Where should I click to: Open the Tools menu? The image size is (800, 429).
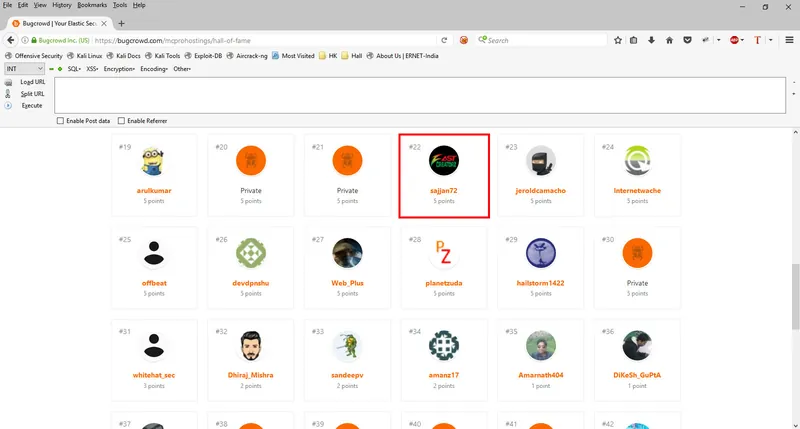(x=120, y=5)
